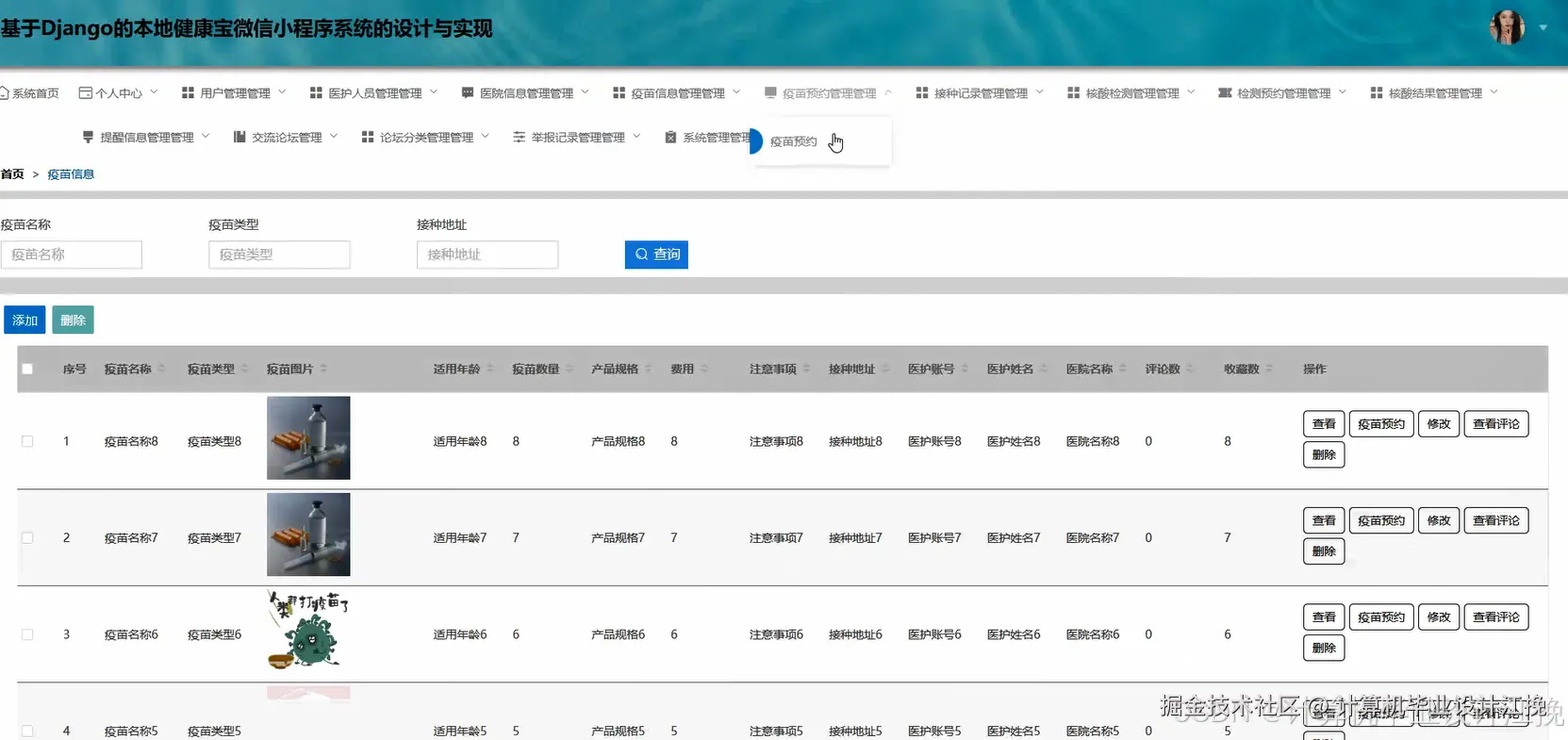1568x740 pixels.
Task: Focus the 疫苗名称 search input
Action: (72, 255)
